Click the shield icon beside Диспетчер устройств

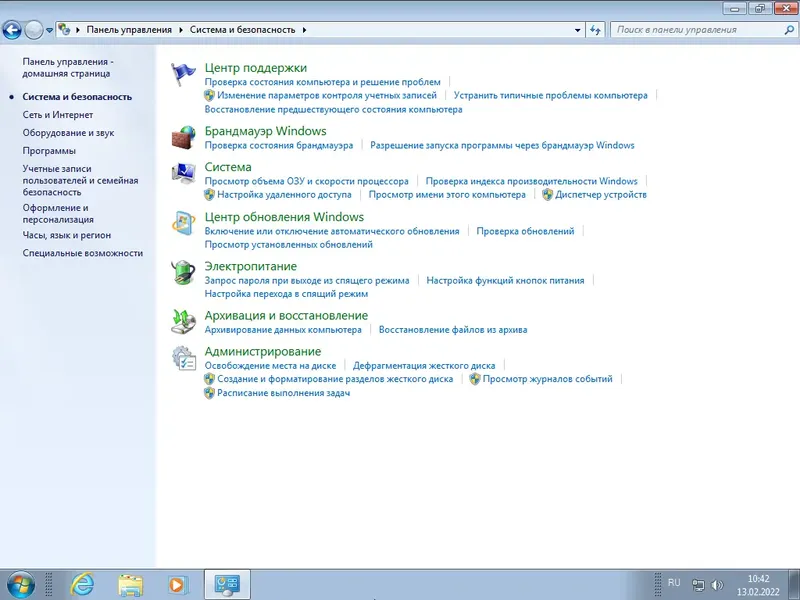click(545, 194)
